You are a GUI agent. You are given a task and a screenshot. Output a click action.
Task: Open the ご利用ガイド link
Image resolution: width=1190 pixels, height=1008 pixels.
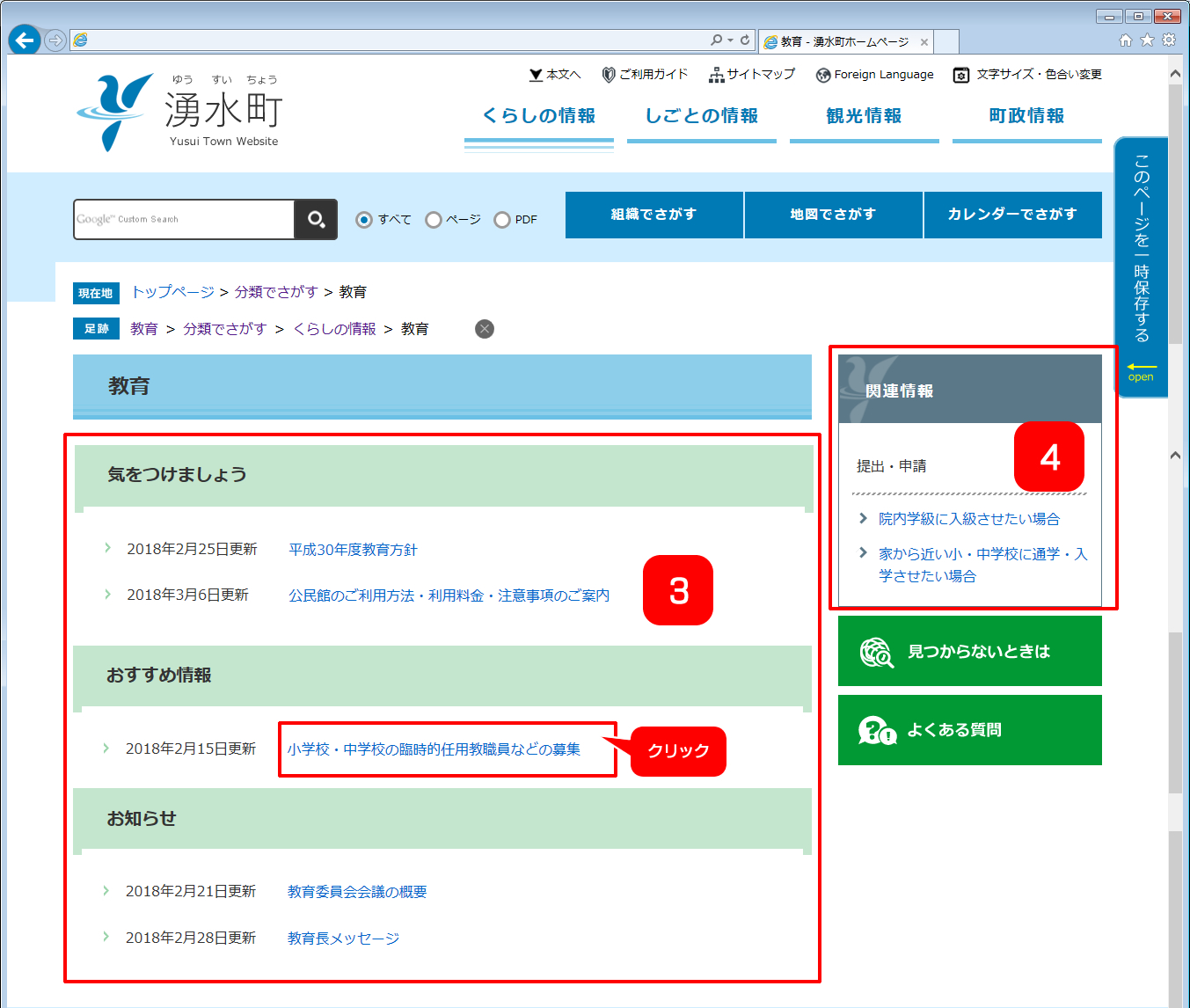645,75
